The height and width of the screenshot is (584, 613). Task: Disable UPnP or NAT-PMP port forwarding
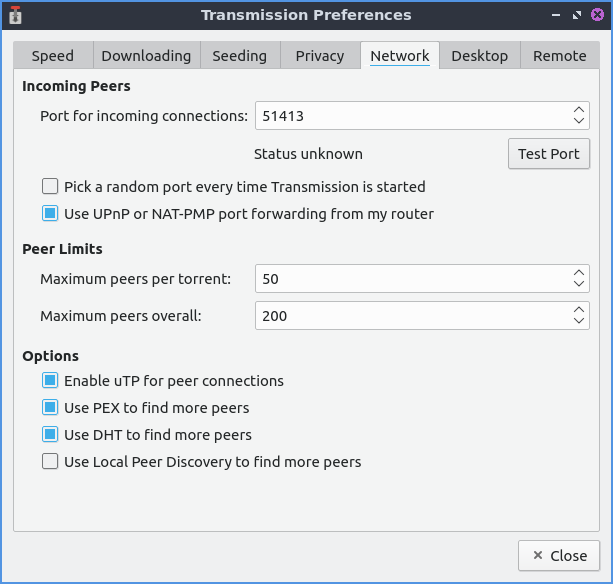(x=50, y=214)
